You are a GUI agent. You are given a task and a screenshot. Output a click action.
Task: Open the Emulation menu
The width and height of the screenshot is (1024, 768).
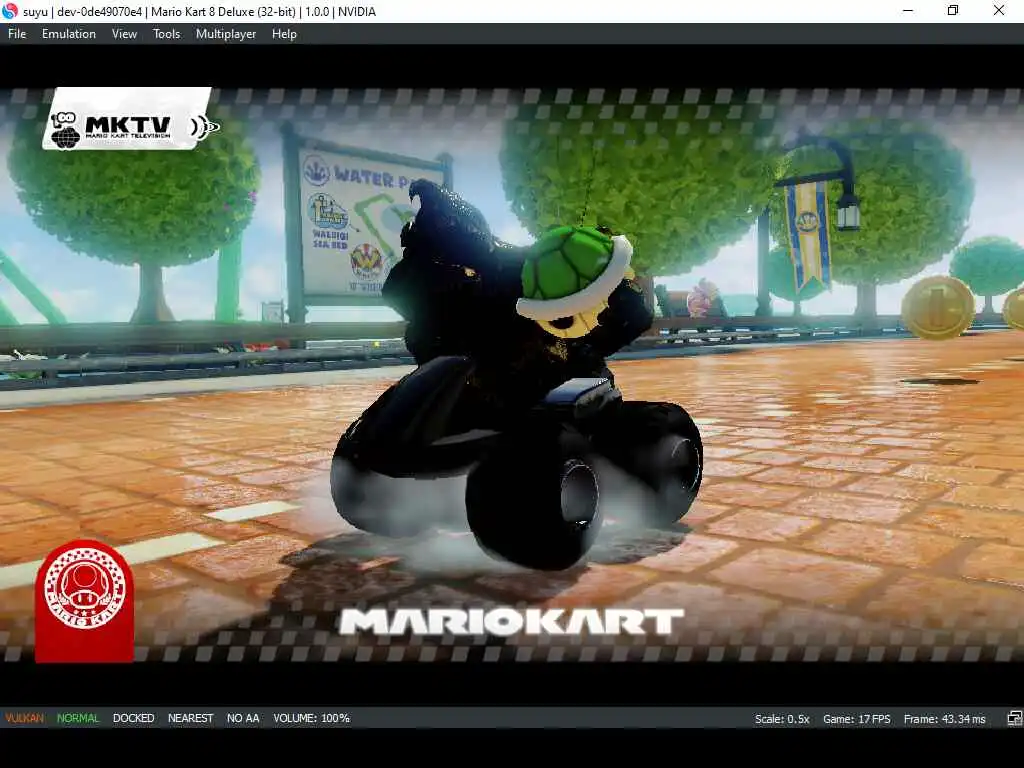[x=69, y=34]
